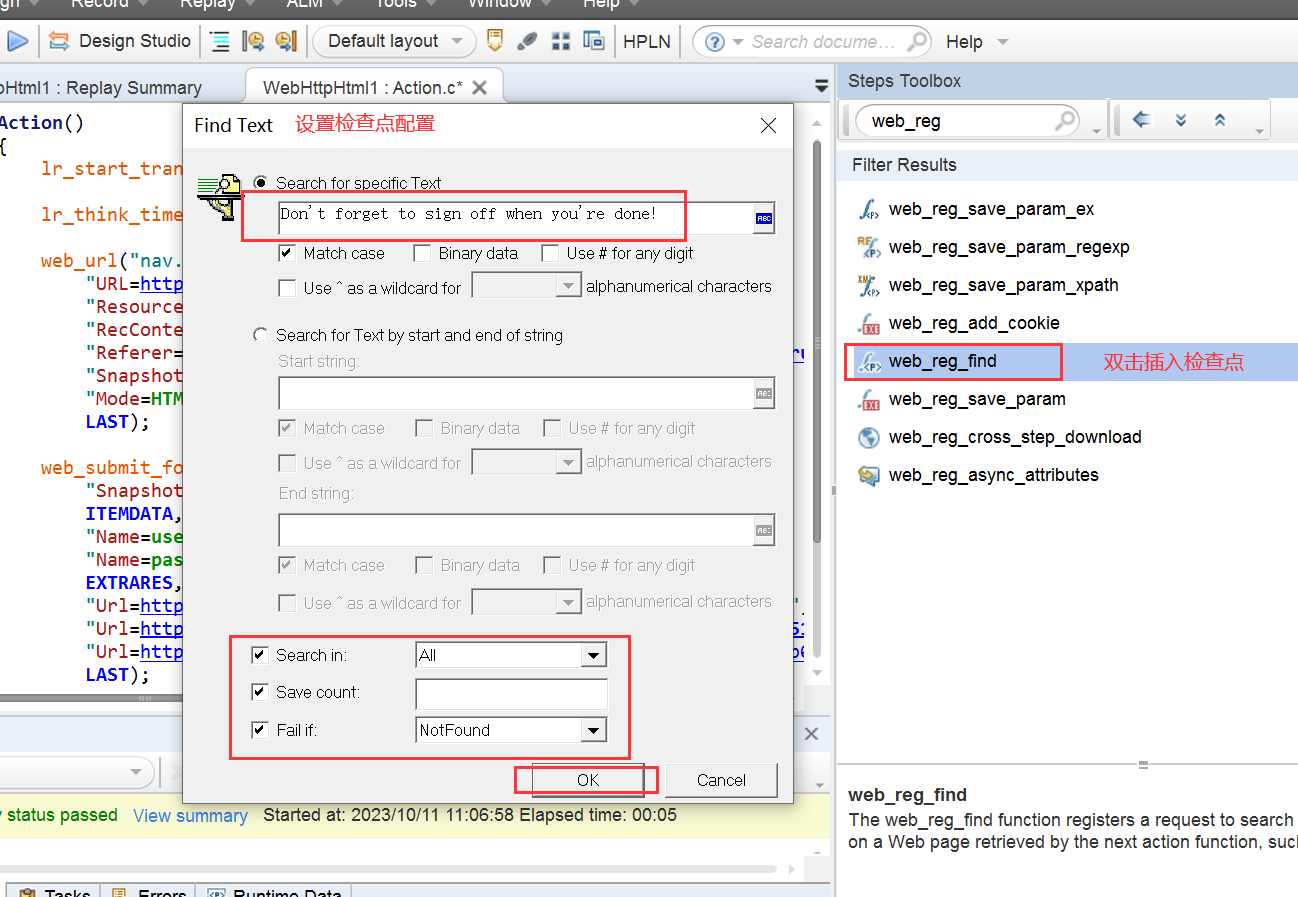Switch to the Replay Summary tab
The image size is (1298, 897).
(100, 88)
